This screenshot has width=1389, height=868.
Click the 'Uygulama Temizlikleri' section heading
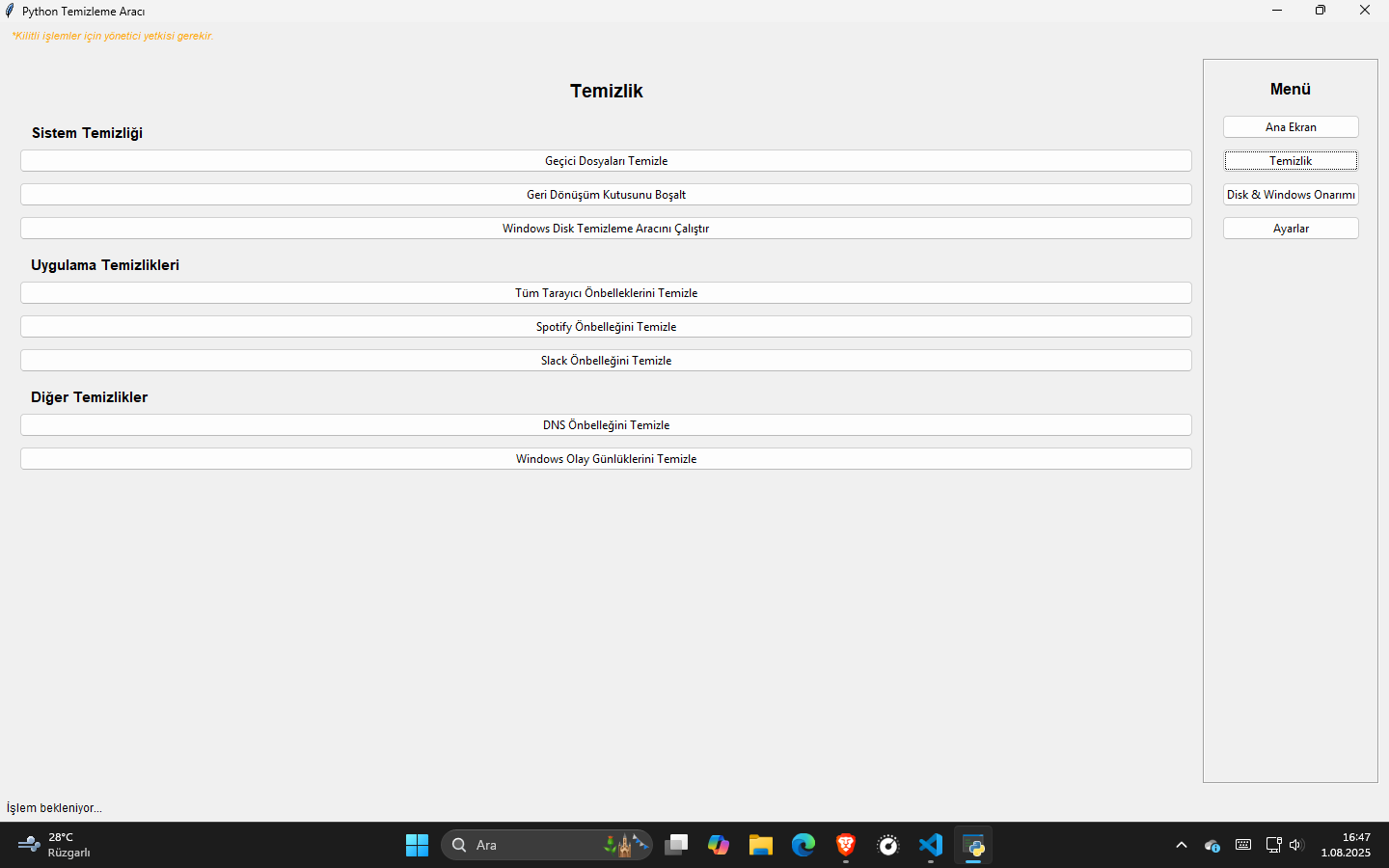coord(105,265)
